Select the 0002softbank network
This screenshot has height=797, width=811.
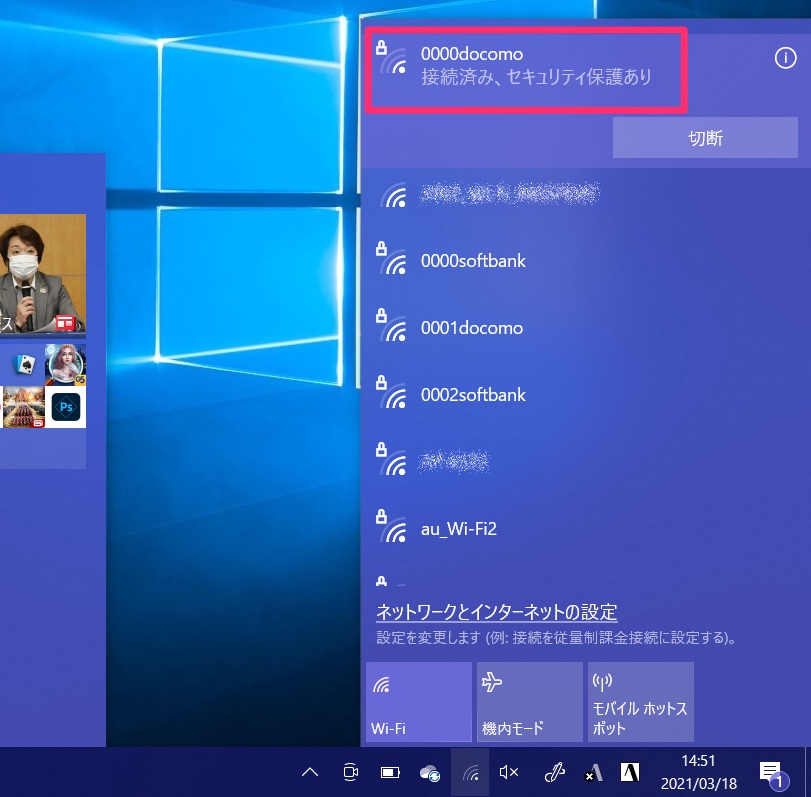pos(585,395)
